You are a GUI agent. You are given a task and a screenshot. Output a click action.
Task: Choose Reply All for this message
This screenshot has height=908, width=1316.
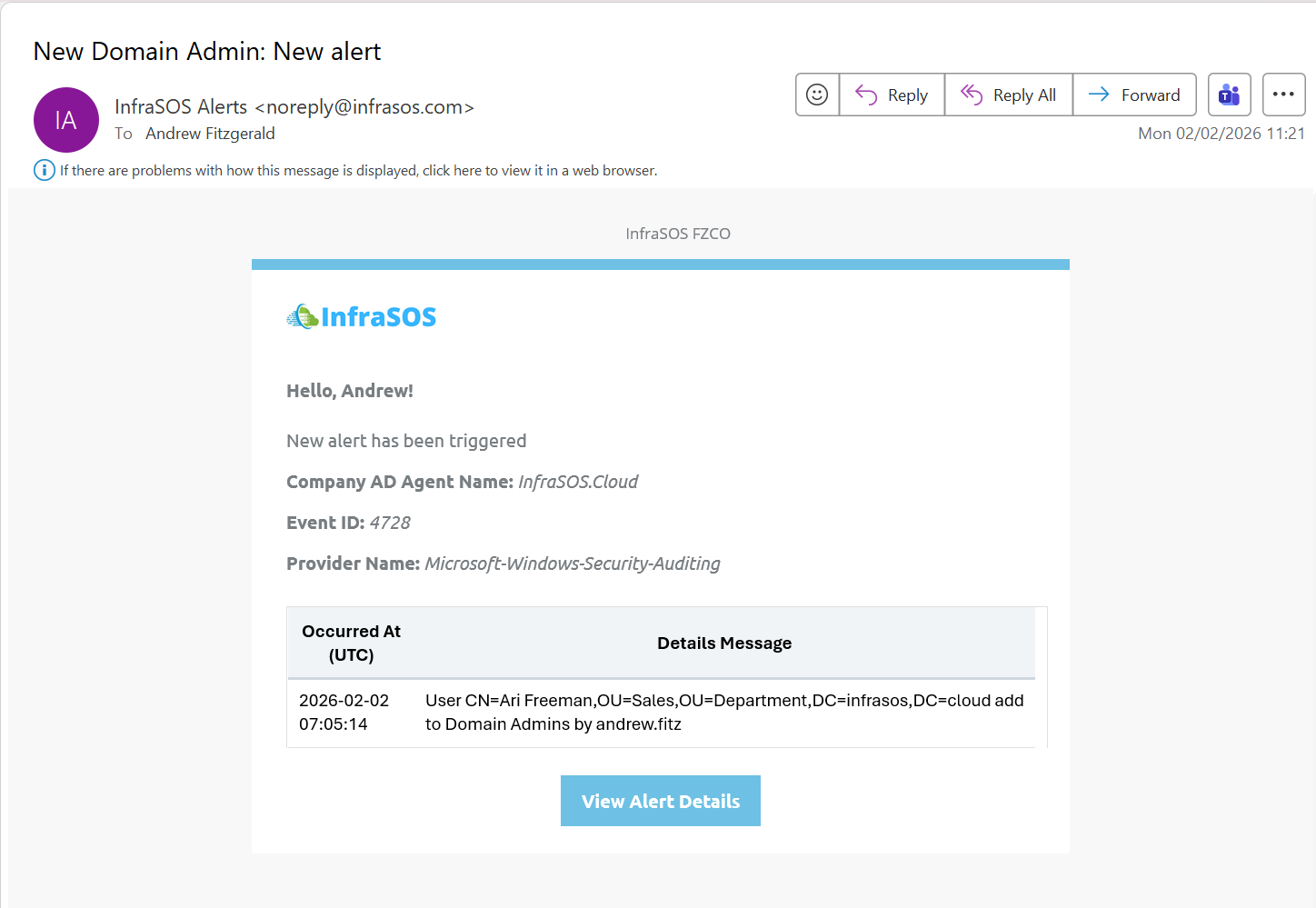point(1009,95)
